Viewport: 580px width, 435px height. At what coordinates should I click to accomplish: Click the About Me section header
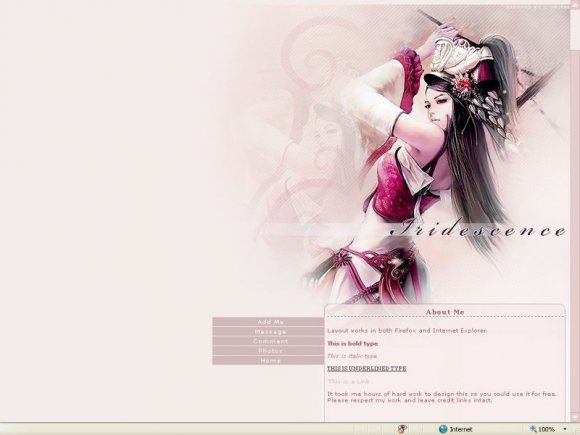(x=445, y=312)
